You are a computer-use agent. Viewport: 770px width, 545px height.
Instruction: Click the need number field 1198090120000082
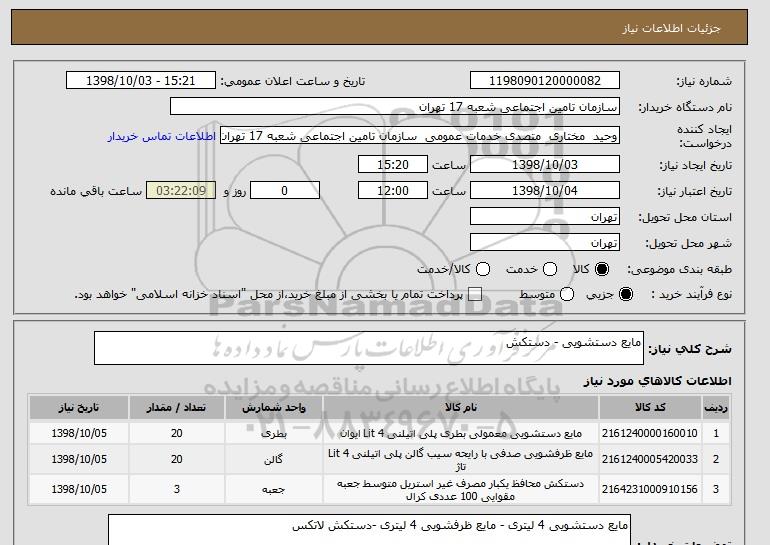545,81
